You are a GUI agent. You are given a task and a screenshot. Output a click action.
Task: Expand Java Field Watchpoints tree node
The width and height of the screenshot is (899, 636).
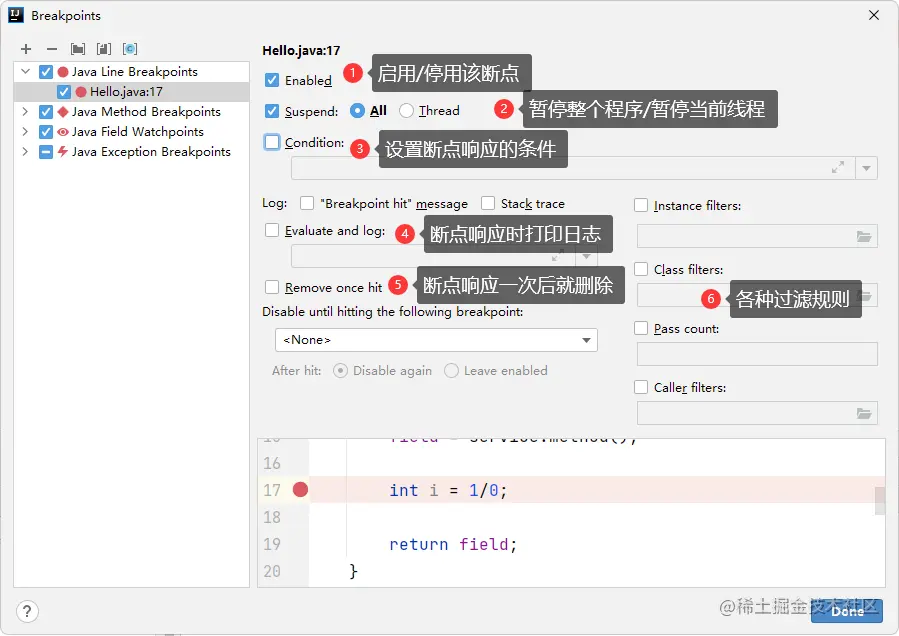[x=25, y=131]
